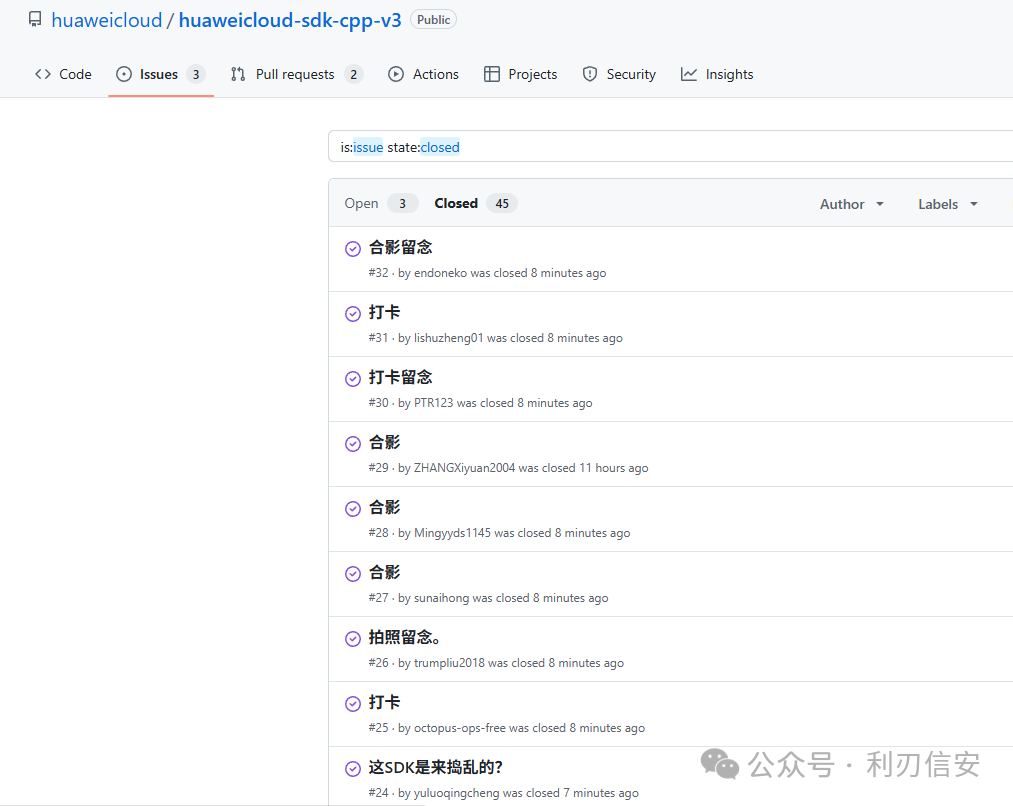Click closed-status icon of issue 拍照留念。

click(353, 639)
